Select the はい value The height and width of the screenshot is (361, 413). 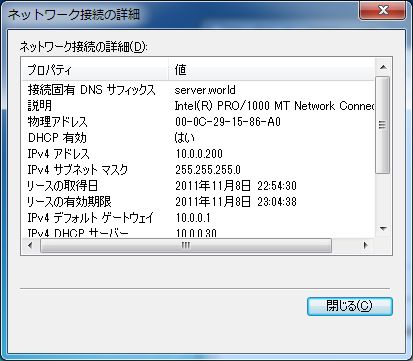click(185, 138)
